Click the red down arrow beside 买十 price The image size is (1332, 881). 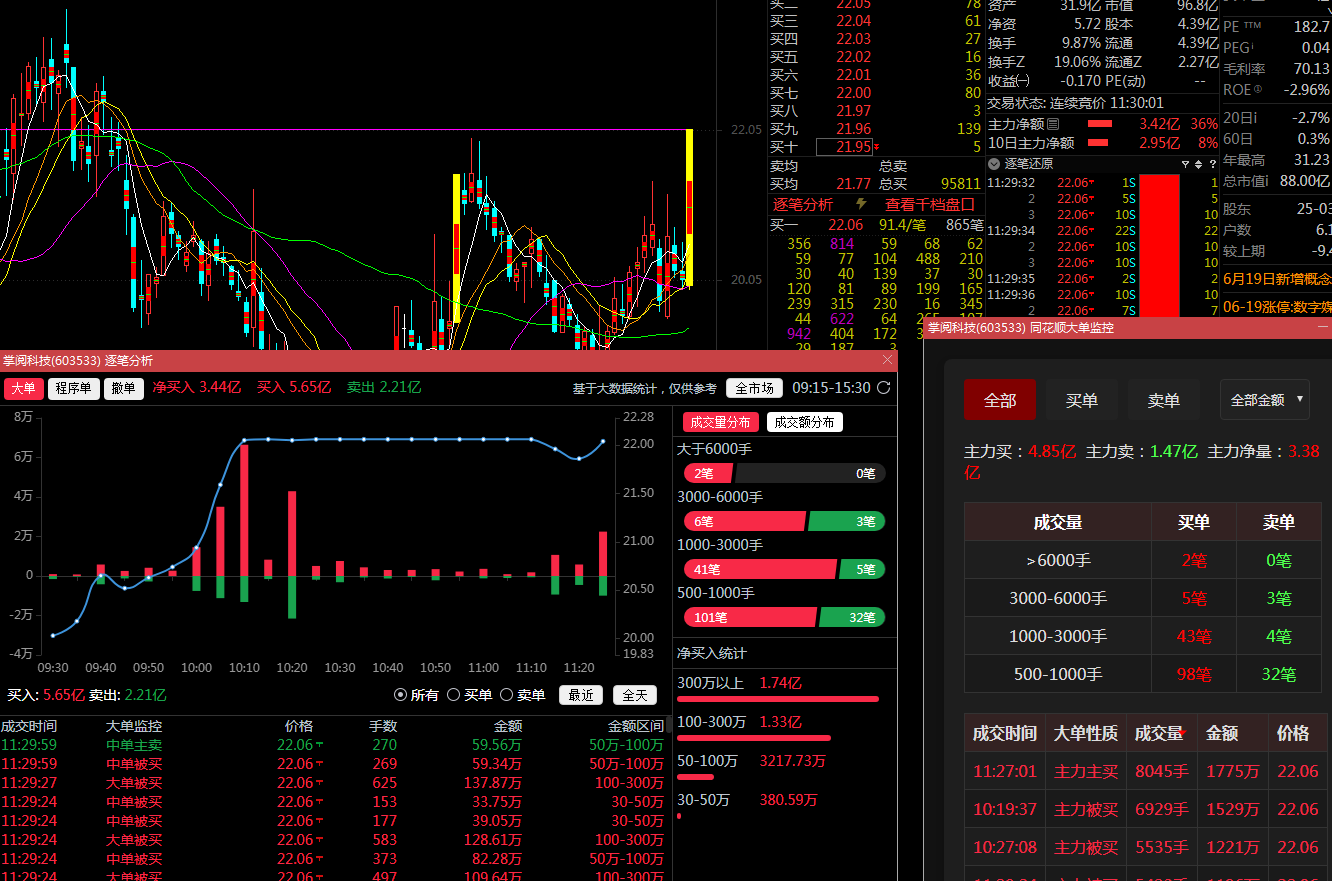[x=877, y=148]
